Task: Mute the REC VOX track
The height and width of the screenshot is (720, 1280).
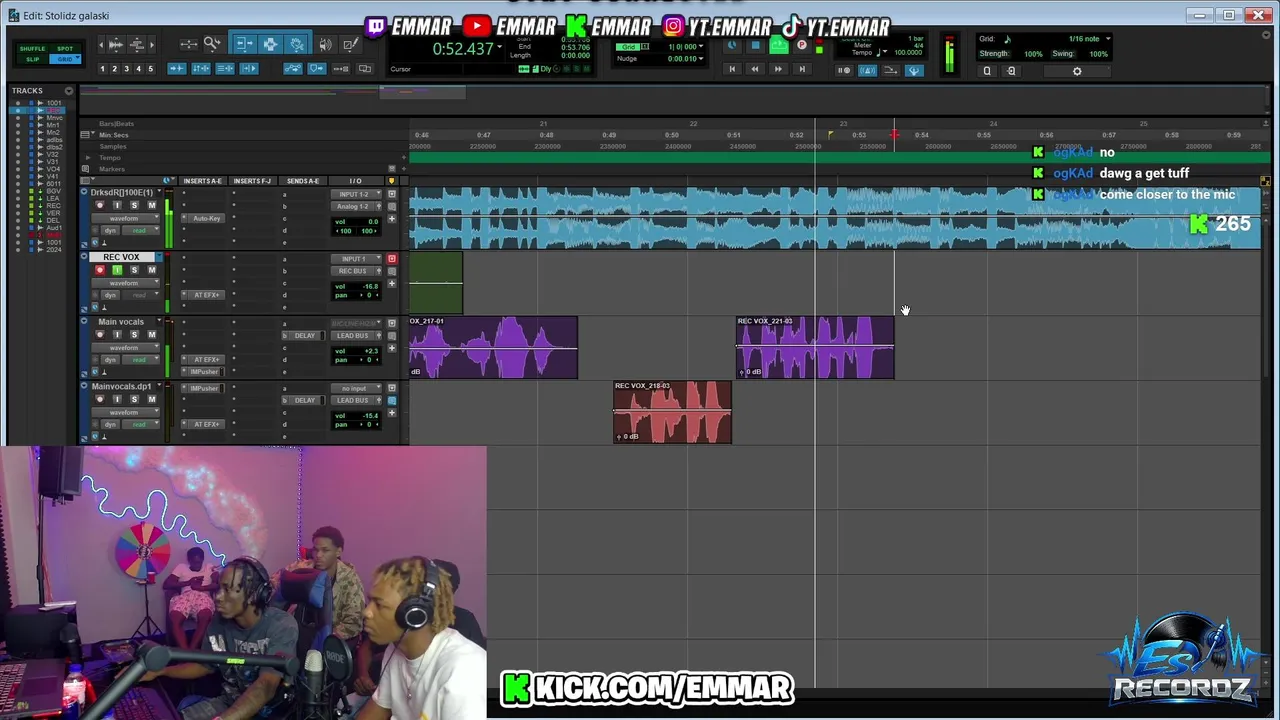Action: (x=152, y=270)
